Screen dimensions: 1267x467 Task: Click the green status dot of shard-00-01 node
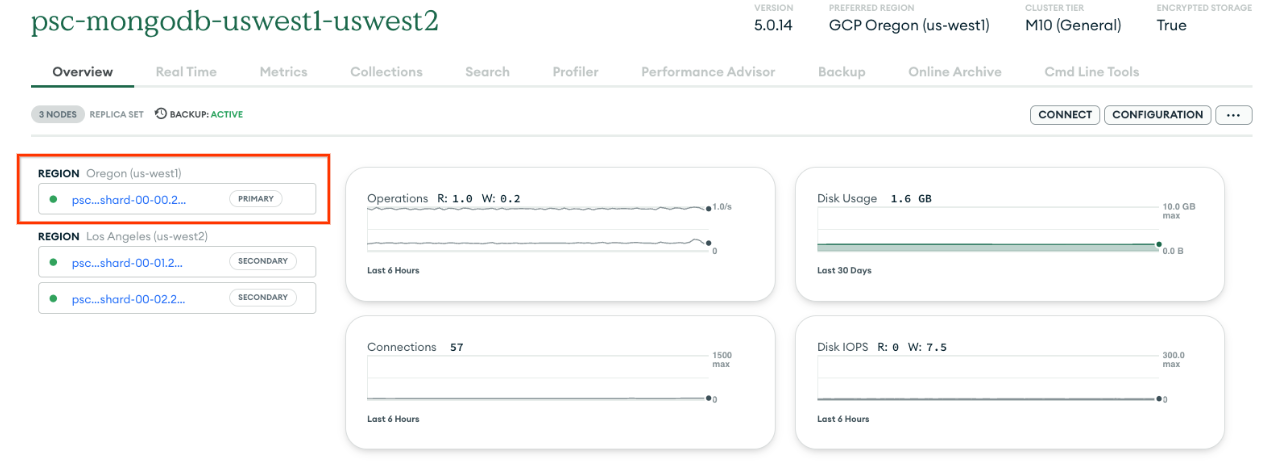pyautogui.click(x=53, y=262)
